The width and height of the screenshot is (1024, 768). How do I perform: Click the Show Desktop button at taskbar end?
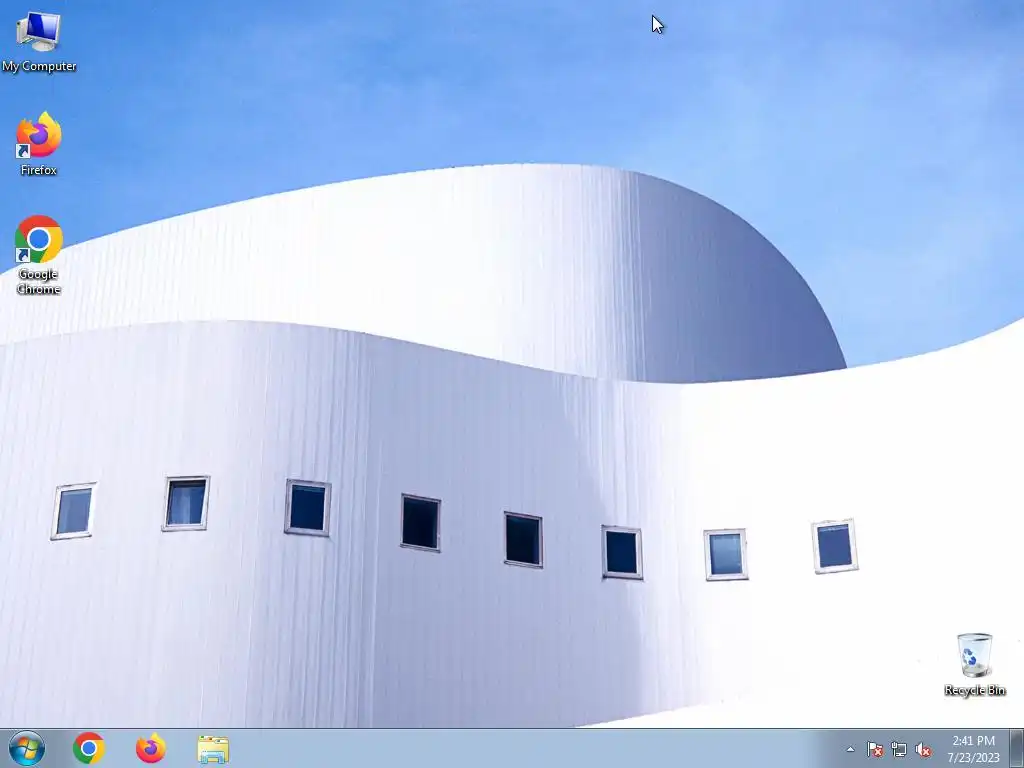(1016, 748)
